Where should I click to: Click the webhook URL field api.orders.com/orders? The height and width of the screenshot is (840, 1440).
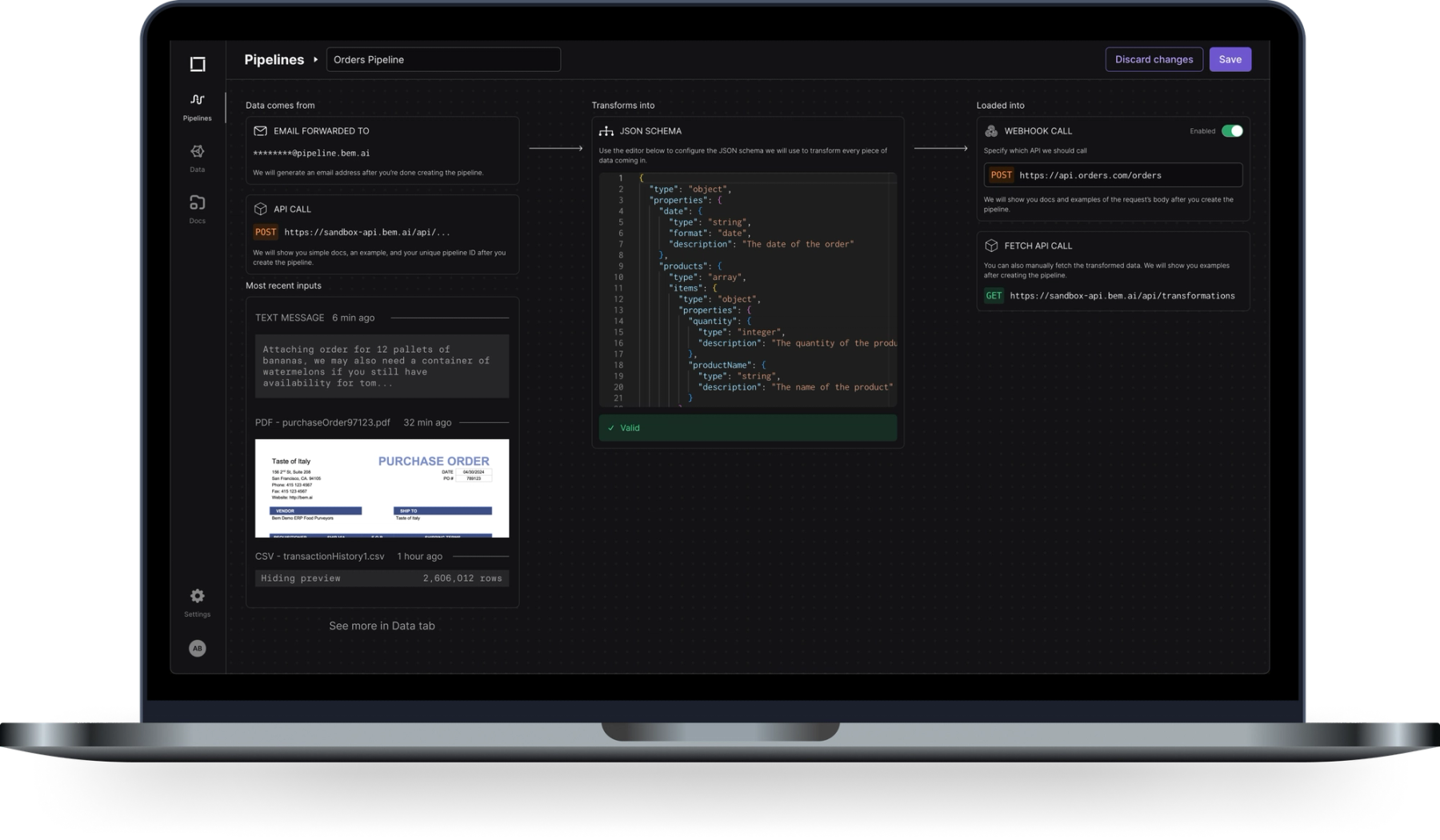[1113, 175]
